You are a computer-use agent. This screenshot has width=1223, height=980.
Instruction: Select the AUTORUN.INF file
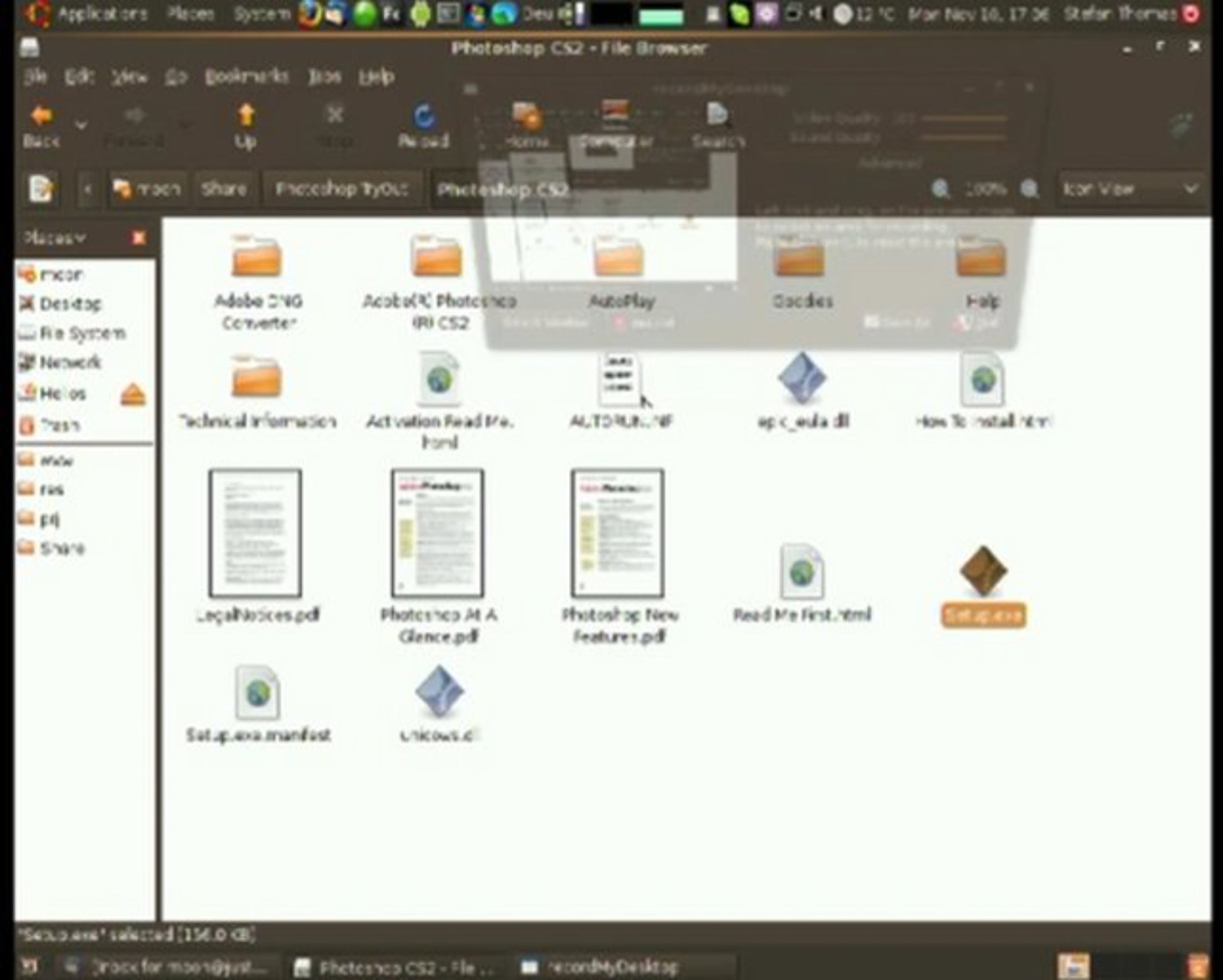point(620,379)
